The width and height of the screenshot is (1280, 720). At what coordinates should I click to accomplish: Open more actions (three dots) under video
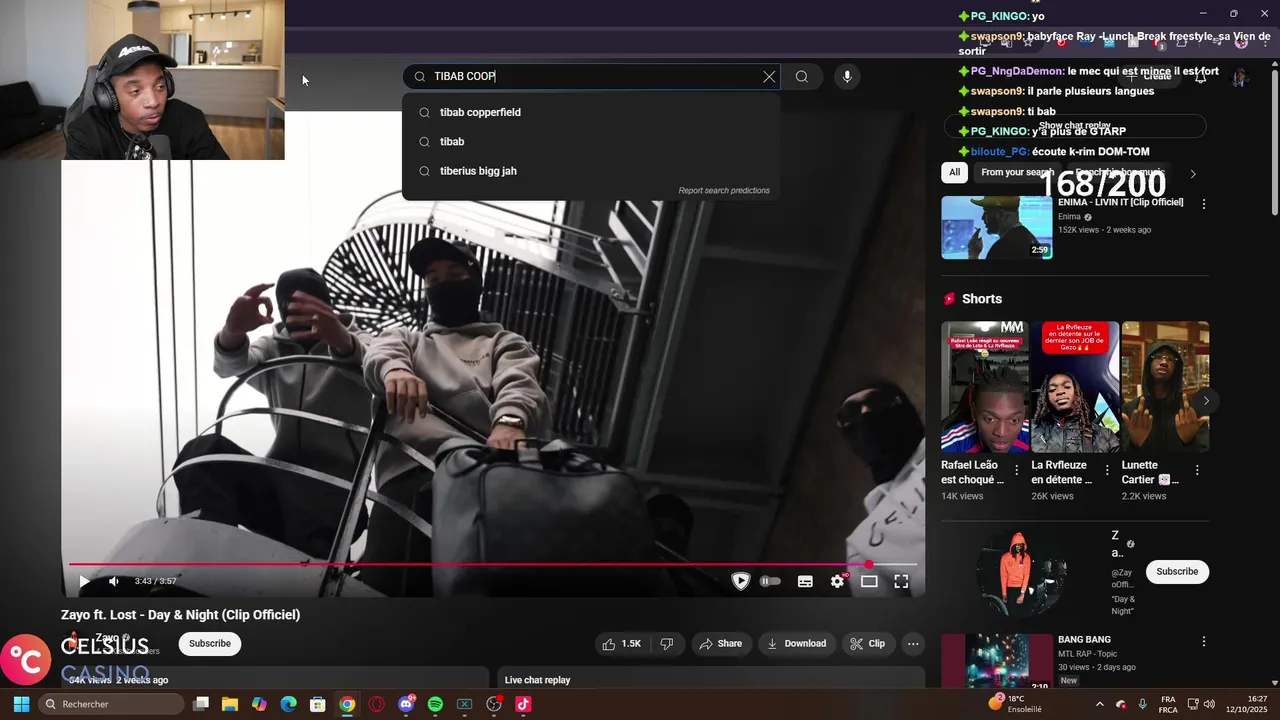point(913,644)
